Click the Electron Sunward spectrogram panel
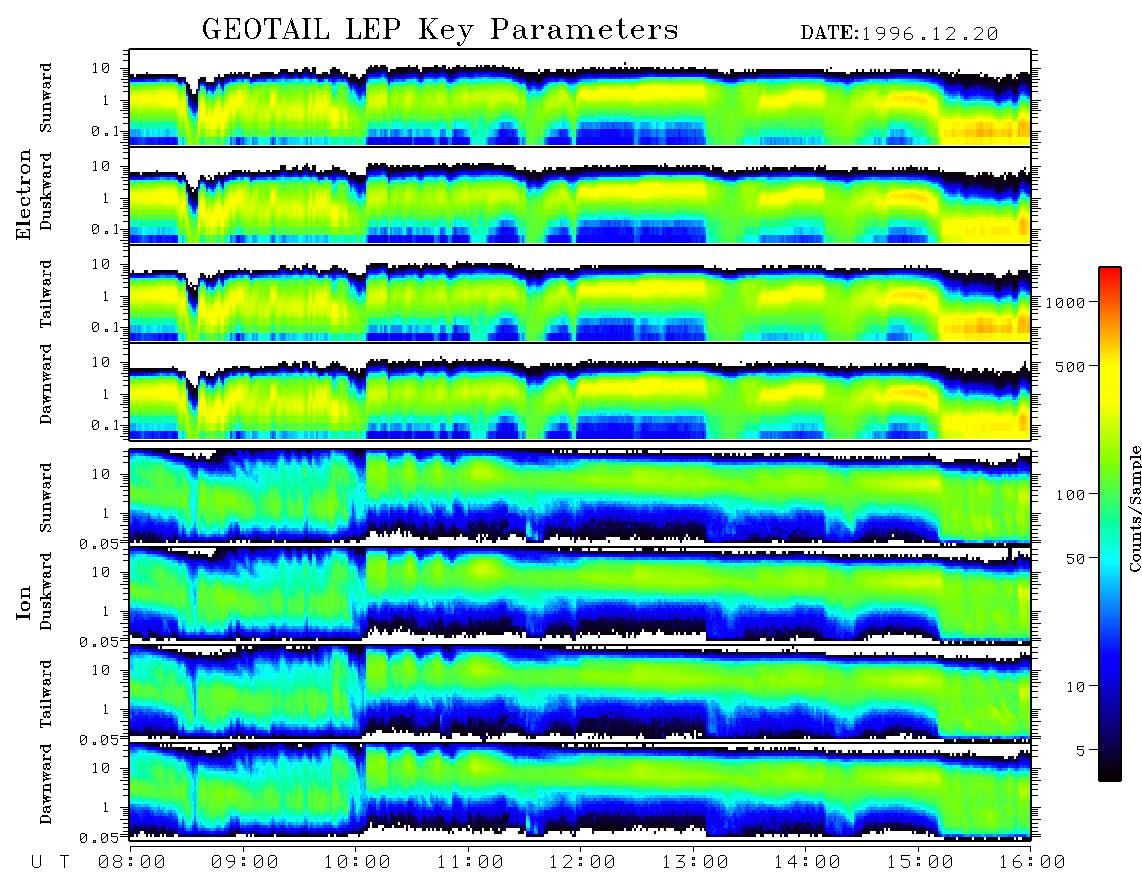The height and width of the screenshot is (880, 1142). click(580, 98)
